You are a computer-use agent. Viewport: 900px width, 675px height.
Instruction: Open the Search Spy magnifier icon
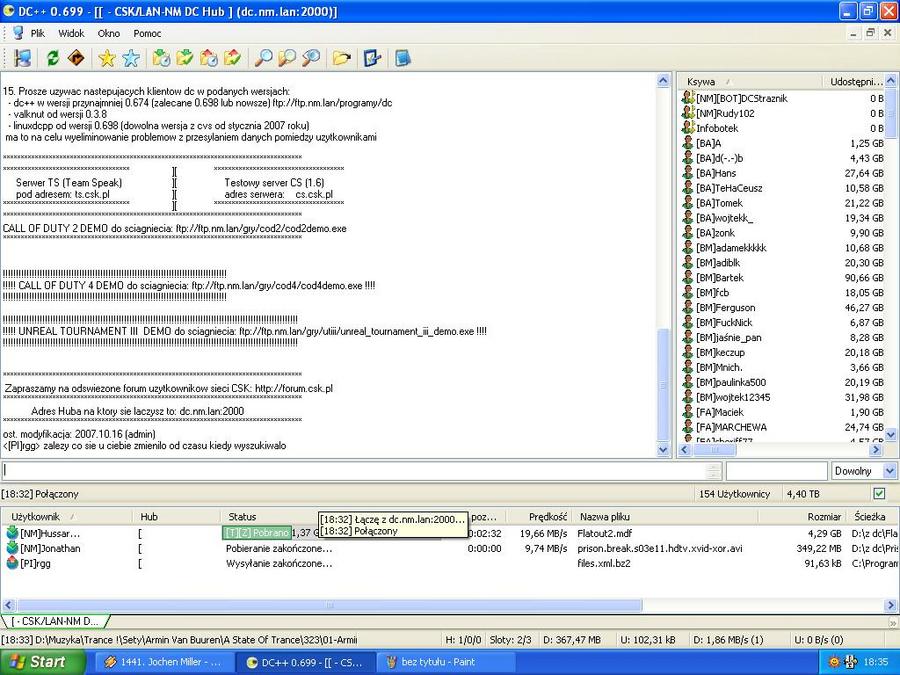pos(311,58)
